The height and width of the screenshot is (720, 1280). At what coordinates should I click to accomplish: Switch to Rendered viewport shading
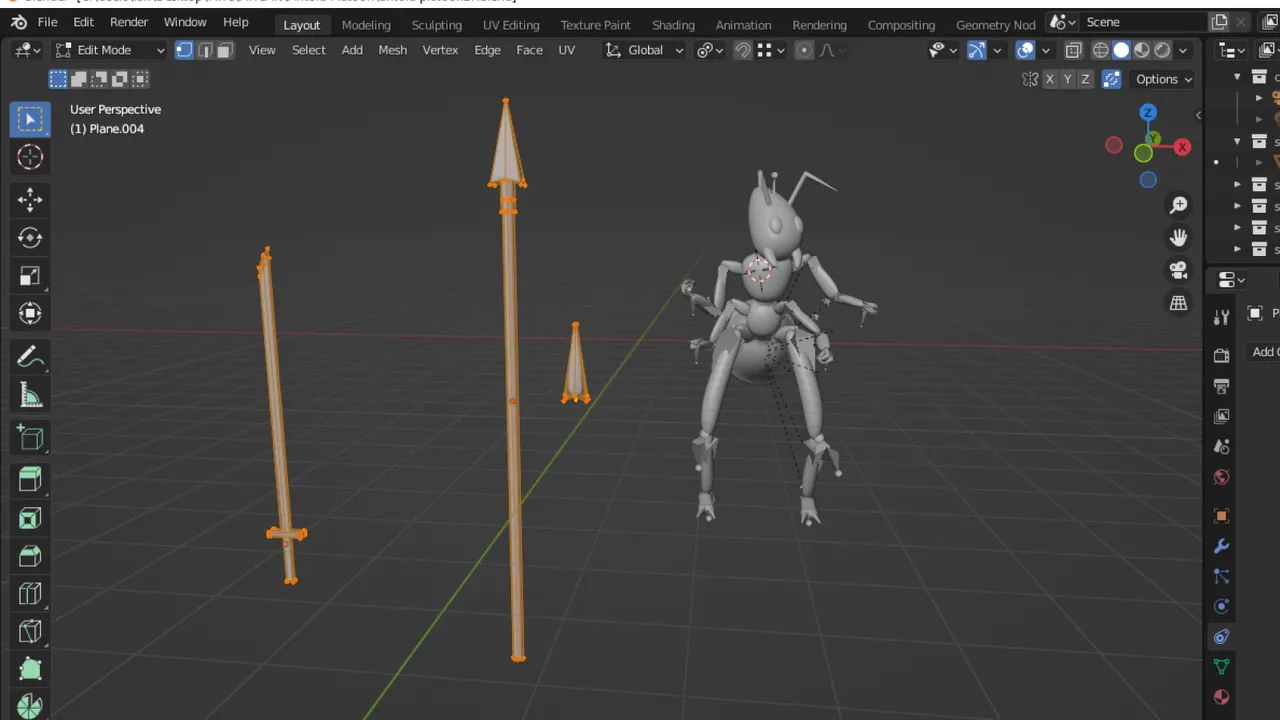[x=1162, y=50]
